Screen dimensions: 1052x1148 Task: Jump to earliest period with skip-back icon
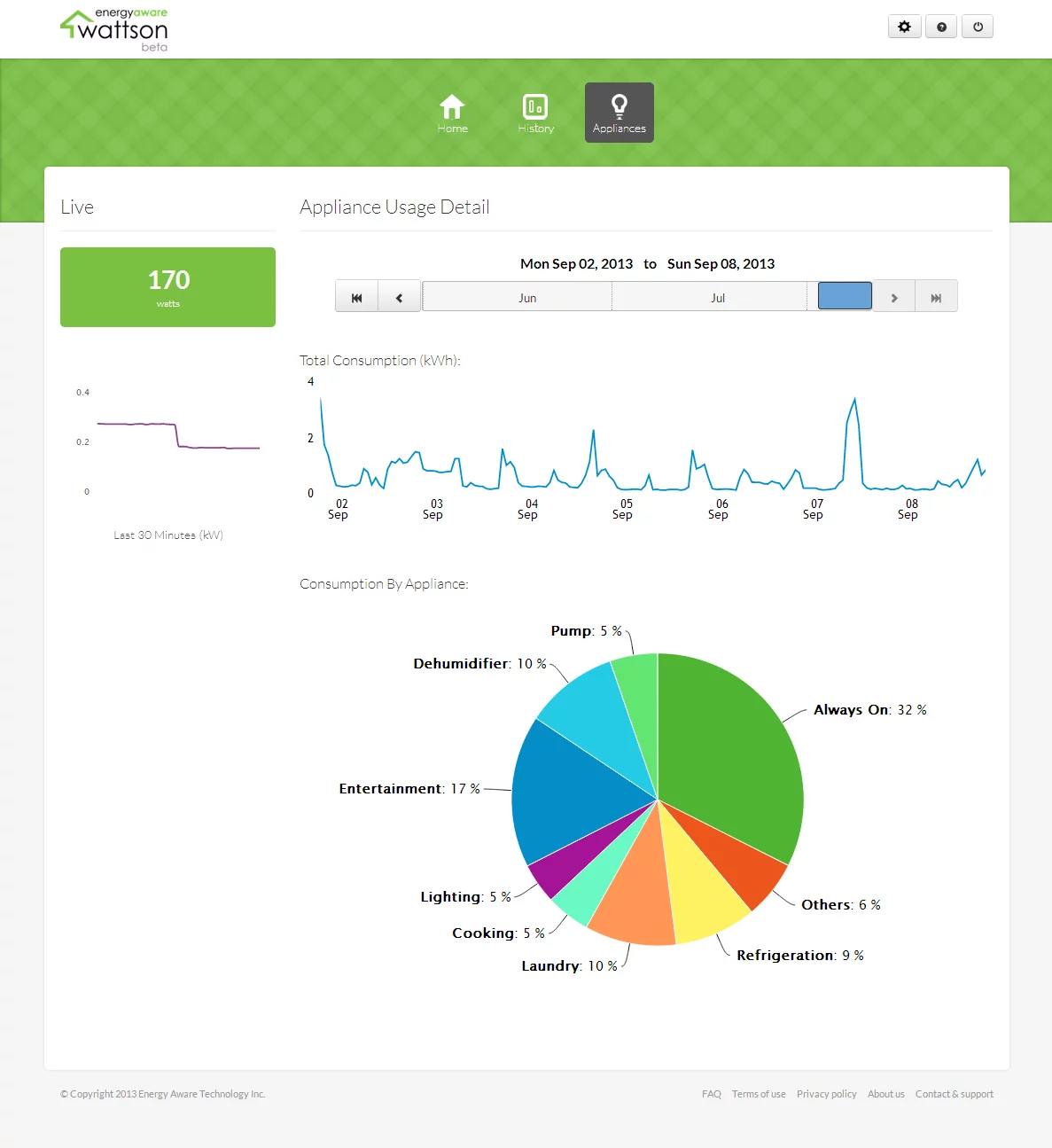click(356, 296)
